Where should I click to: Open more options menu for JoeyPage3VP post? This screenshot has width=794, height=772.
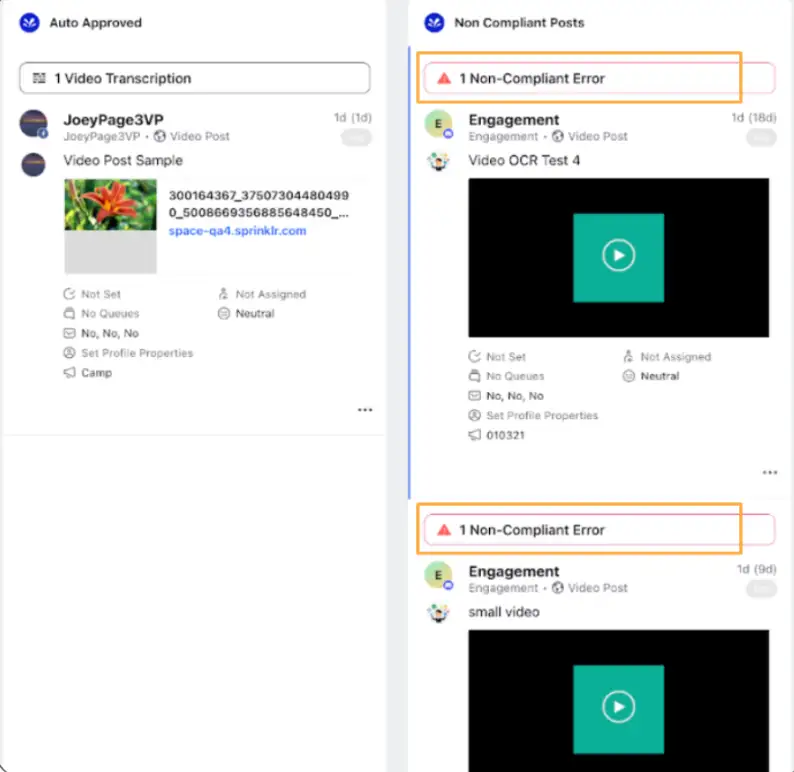[x=365, y=410]
